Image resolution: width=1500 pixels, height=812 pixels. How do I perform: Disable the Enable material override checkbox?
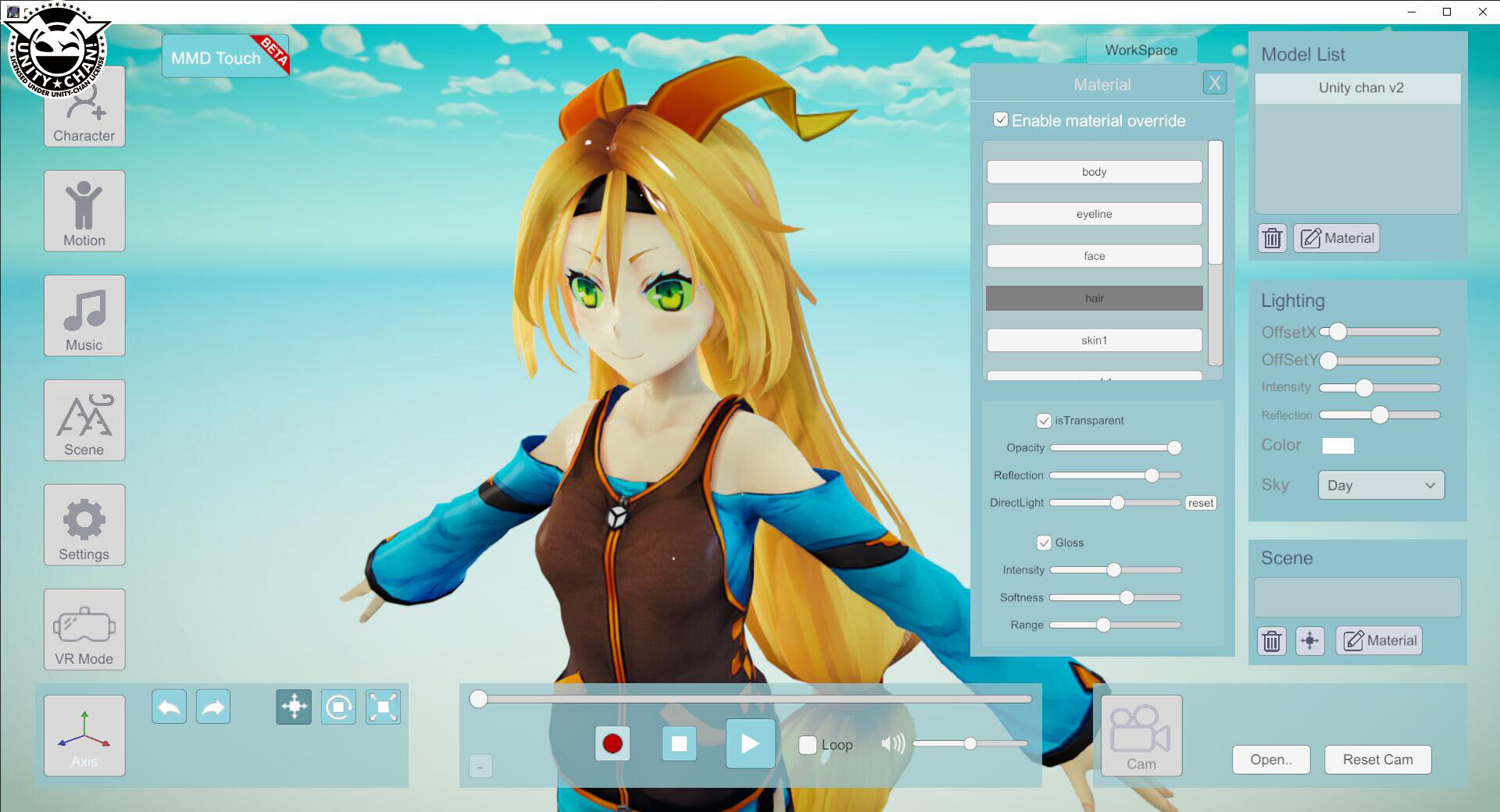pyautogui.click(x=1000, y=119)
